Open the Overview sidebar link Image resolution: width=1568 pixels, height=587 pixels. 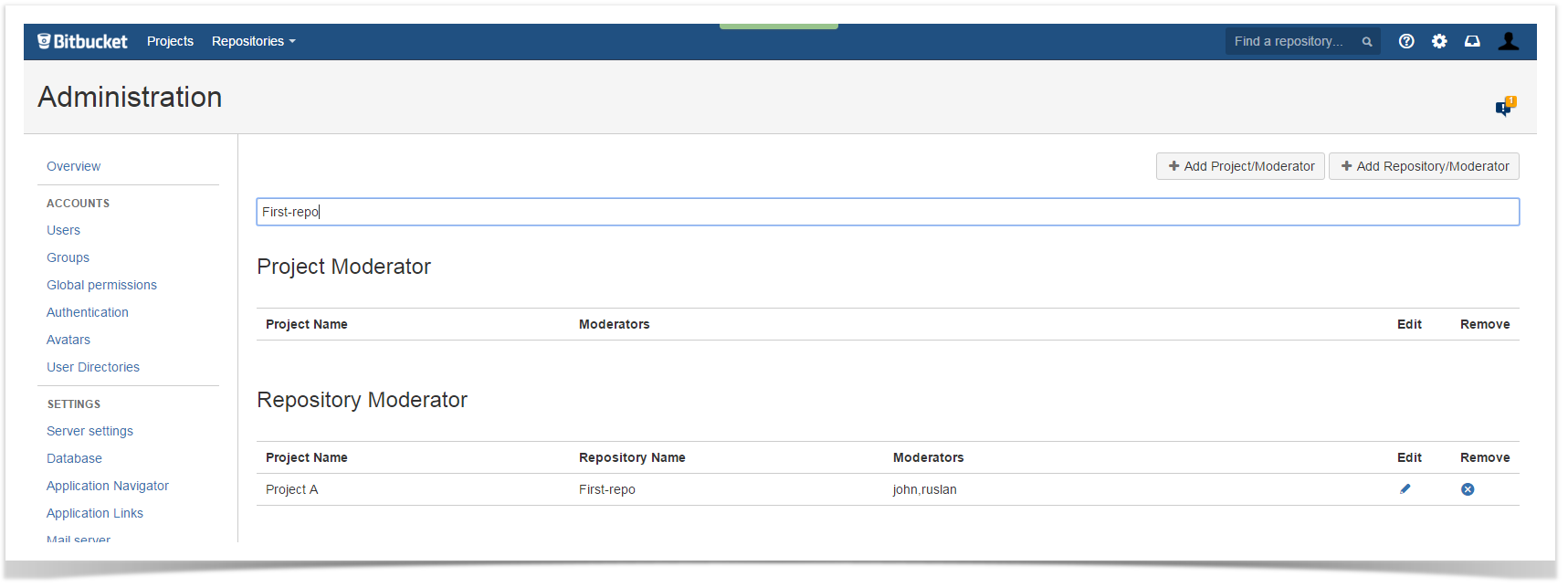[74, 166]
